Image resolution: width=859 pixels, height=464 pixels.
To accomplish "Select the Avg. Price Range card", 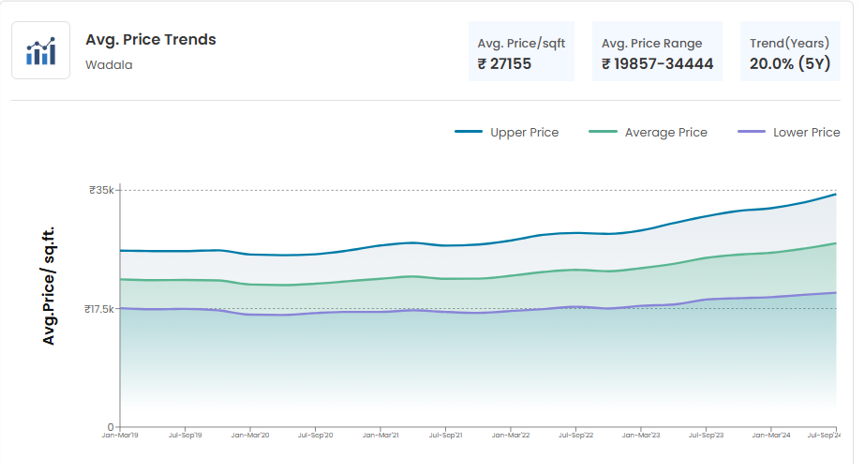I will point(657,52).
